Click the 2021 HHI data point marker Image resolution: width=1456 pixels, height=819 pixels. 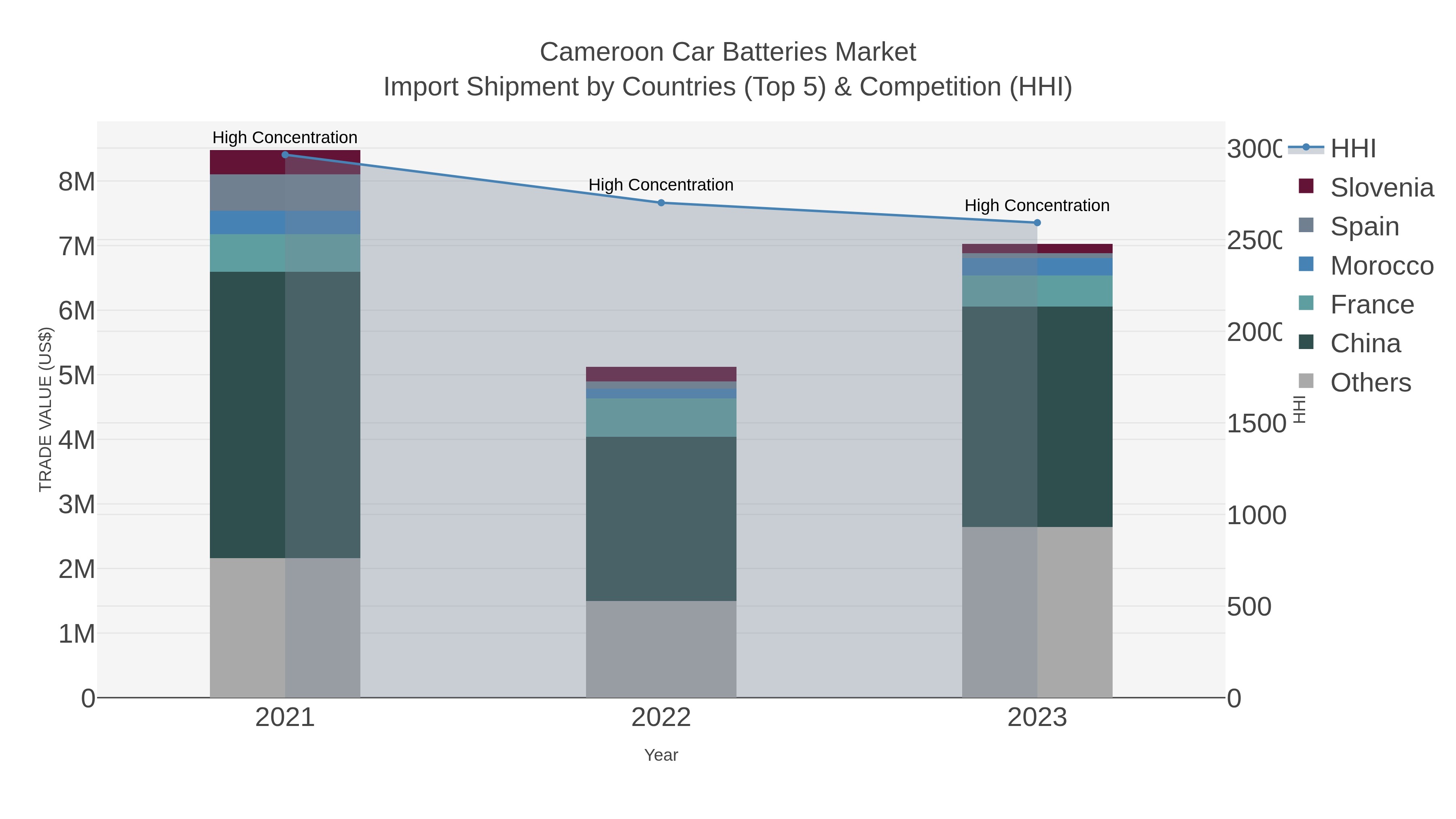285,154
